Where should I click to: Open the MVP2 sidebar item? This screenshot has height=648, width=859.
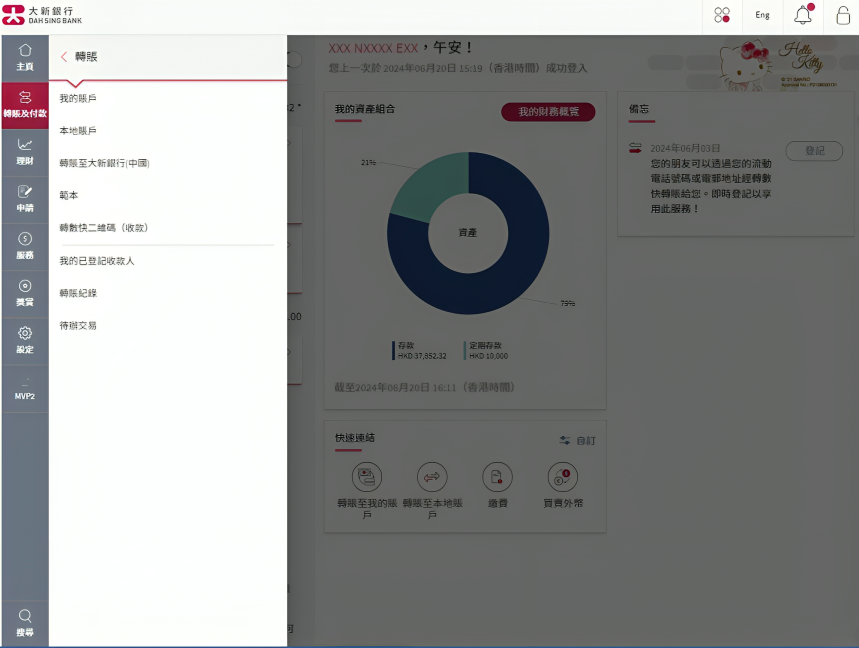click(25, 389)
